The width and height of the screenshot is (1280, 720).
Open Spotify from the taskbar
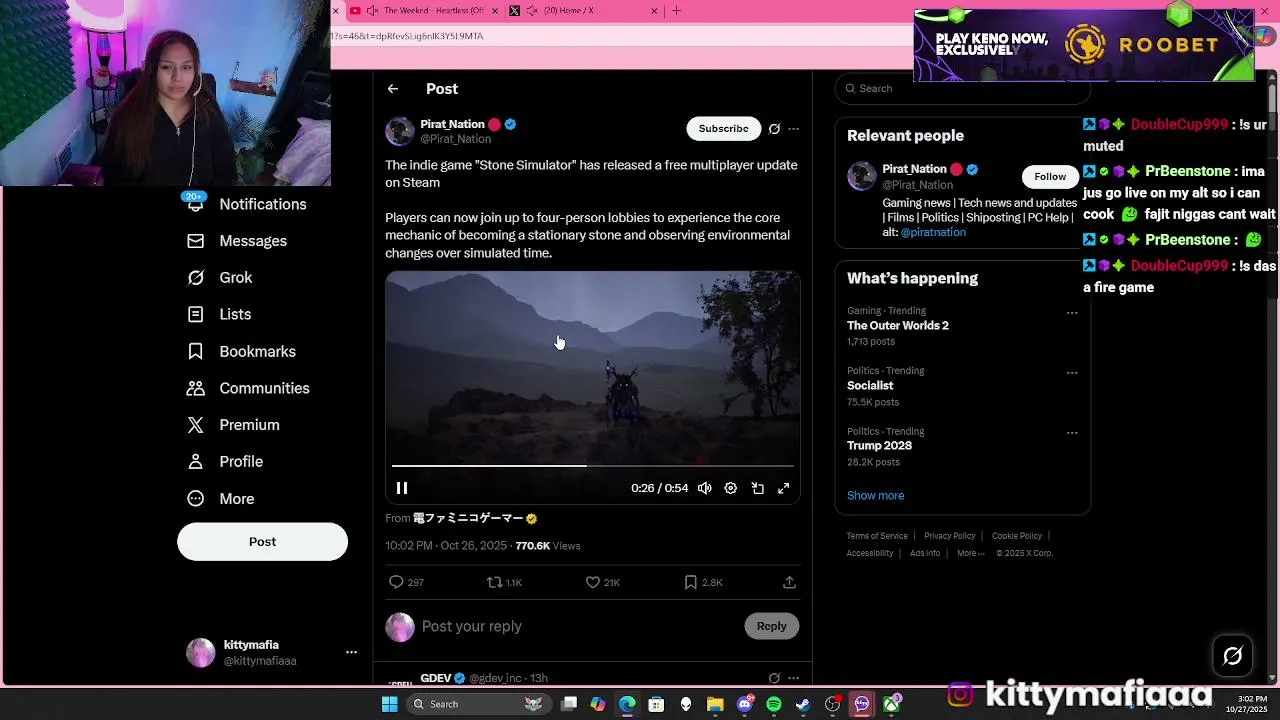(774, 704)
